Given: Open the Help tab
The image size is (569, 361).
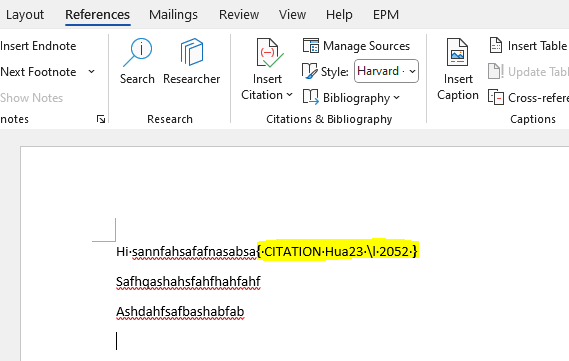Looking at the screenshot, I should (x=339, y=15).
